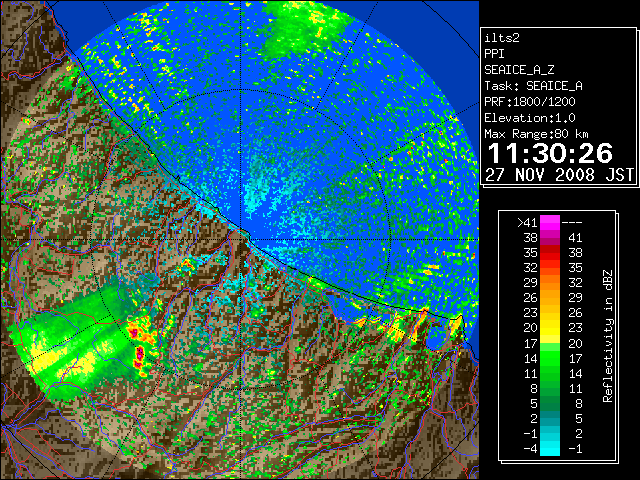Click the Max Range:80 km line
The image size is (640, 480).
point(536,134)
